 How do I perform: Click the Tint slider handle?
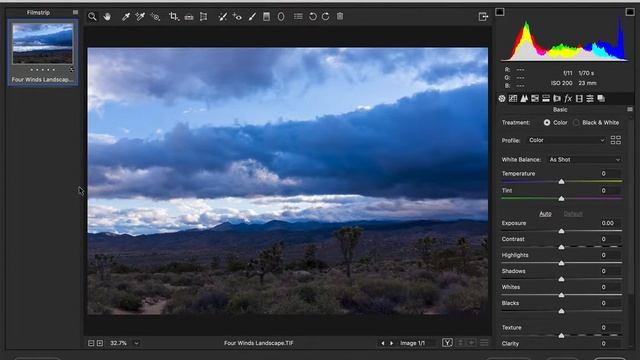coord(561,198)
